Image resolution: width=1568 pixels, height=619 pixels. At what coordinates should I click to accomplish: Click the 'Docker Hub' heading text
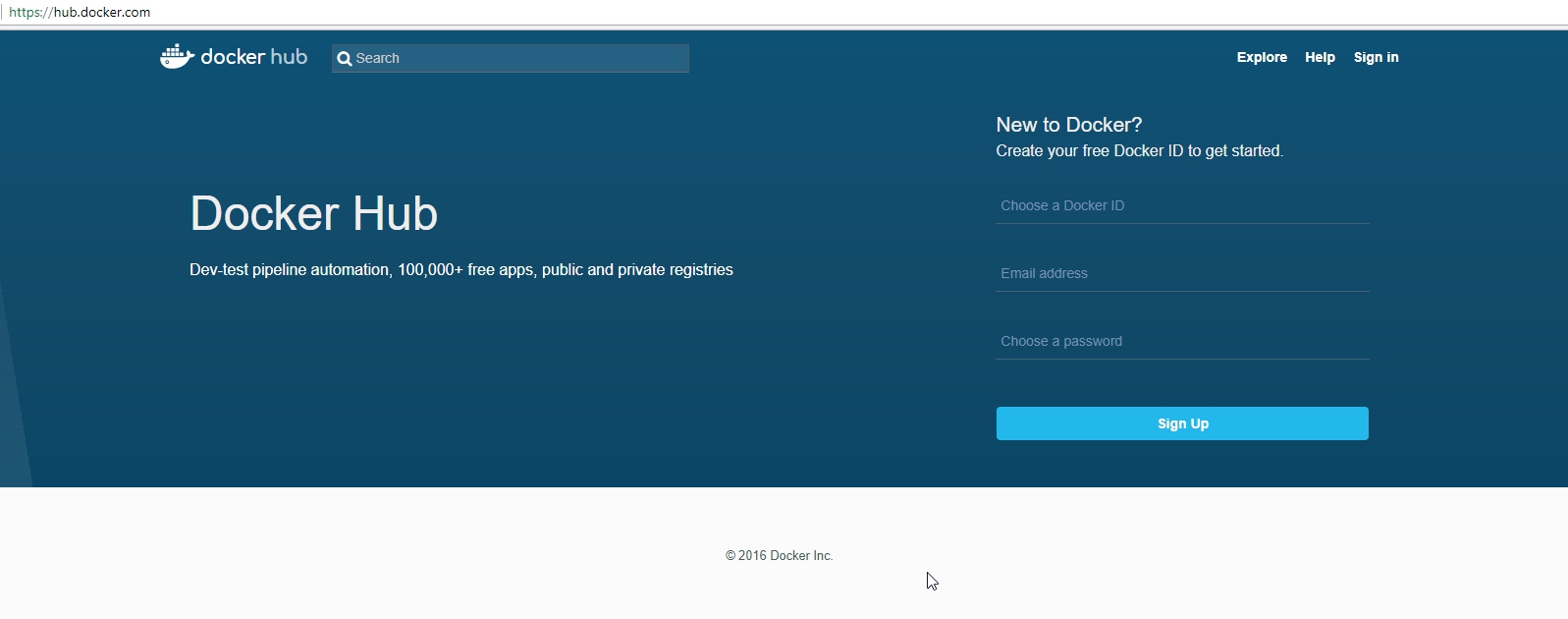tap(314, 213)
